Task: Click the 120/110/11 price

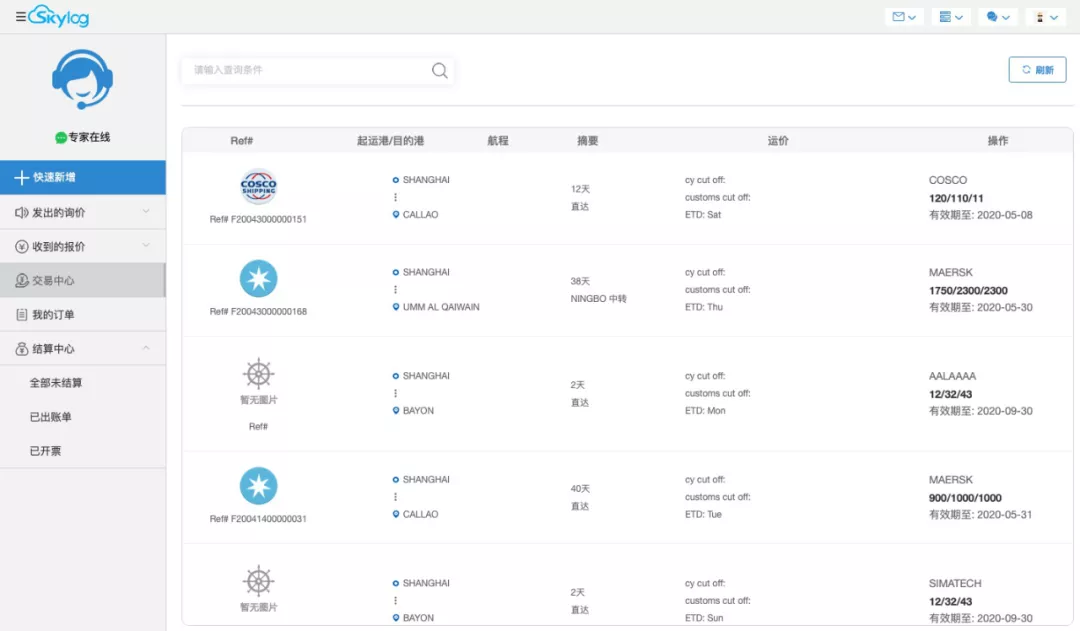Action: tap(956, 198)
